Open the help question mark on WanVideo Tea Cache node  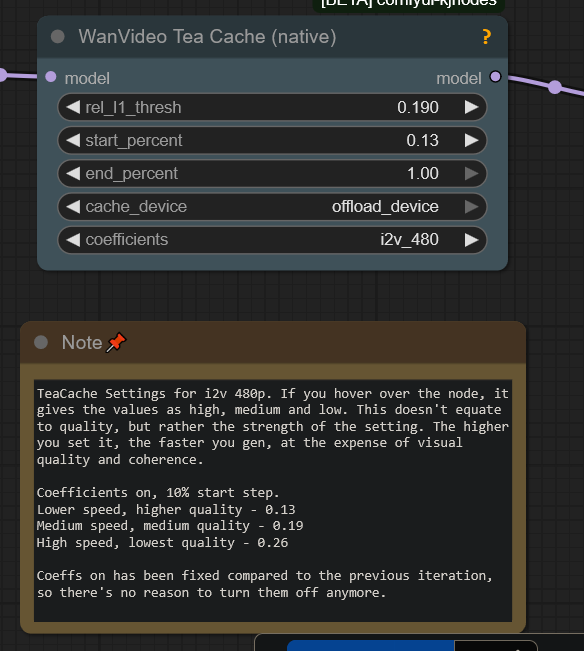pyautogui.click(x=486, y=37)
